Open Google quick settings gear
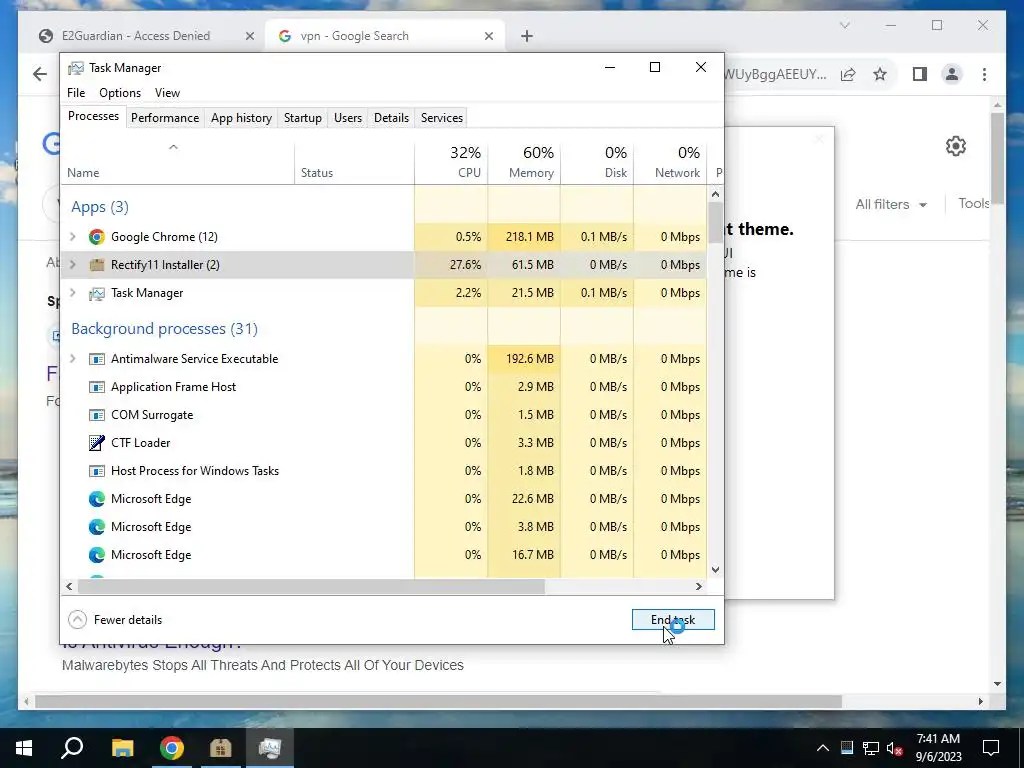This screenshot has width=1024, height=768. [x=956, y=146]
